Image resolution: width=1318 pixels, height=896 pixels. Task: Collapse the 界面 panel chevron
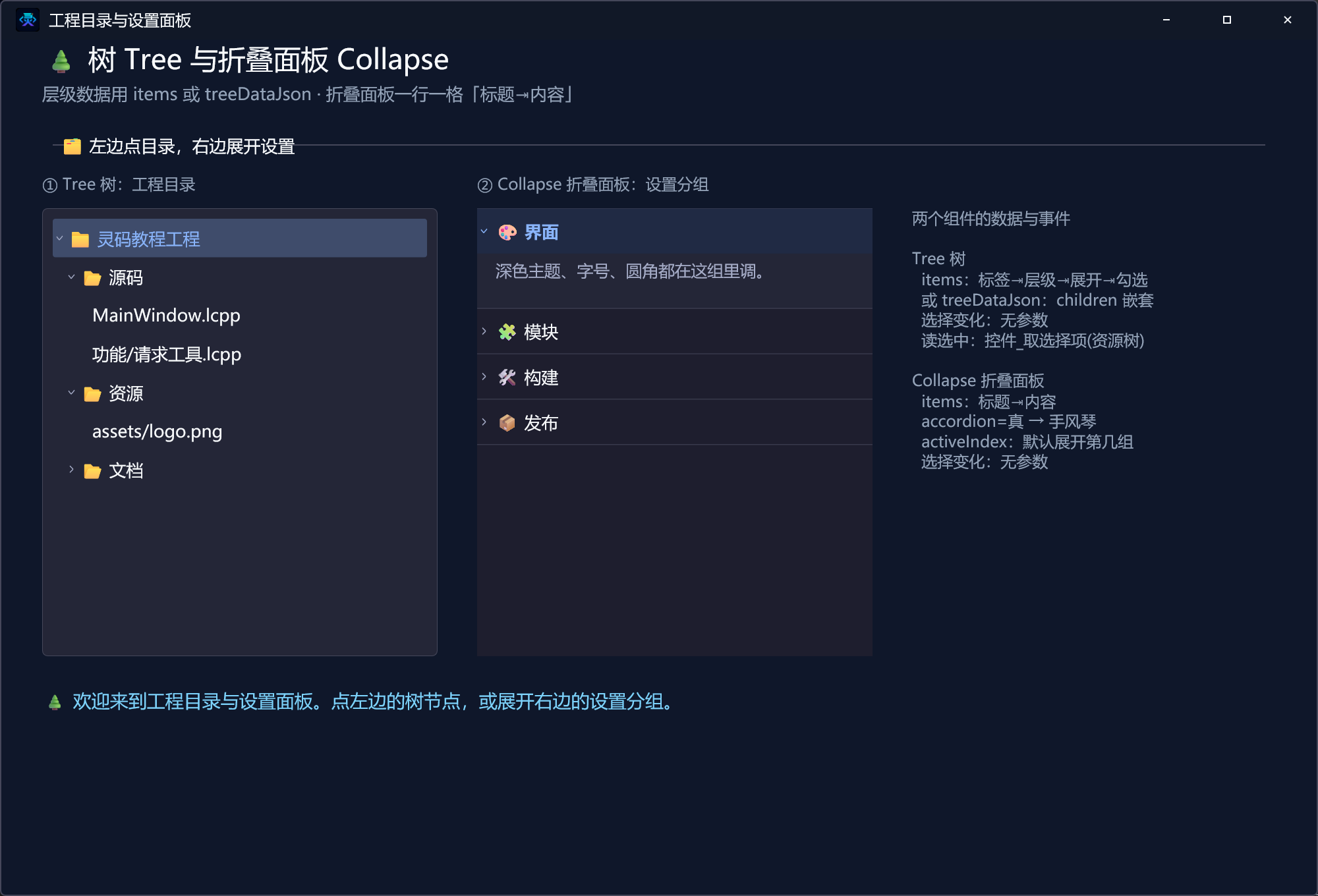pos(484,231)
